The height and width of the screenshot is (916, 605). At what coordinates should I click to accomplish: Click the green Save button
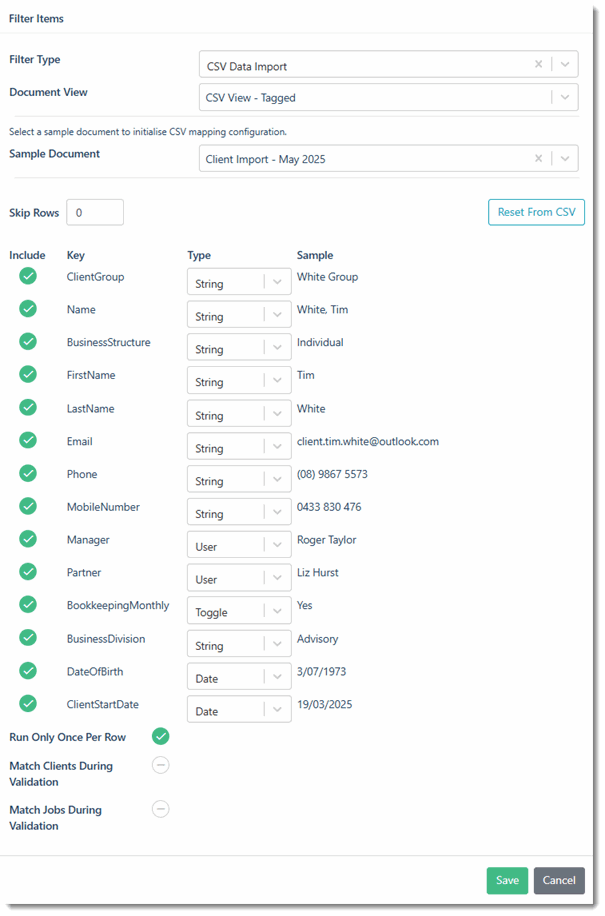507,880
